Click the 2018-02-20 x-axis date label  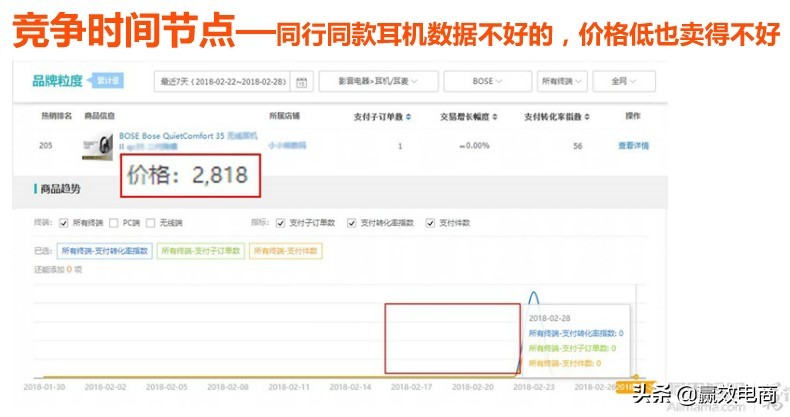[473, 387]
